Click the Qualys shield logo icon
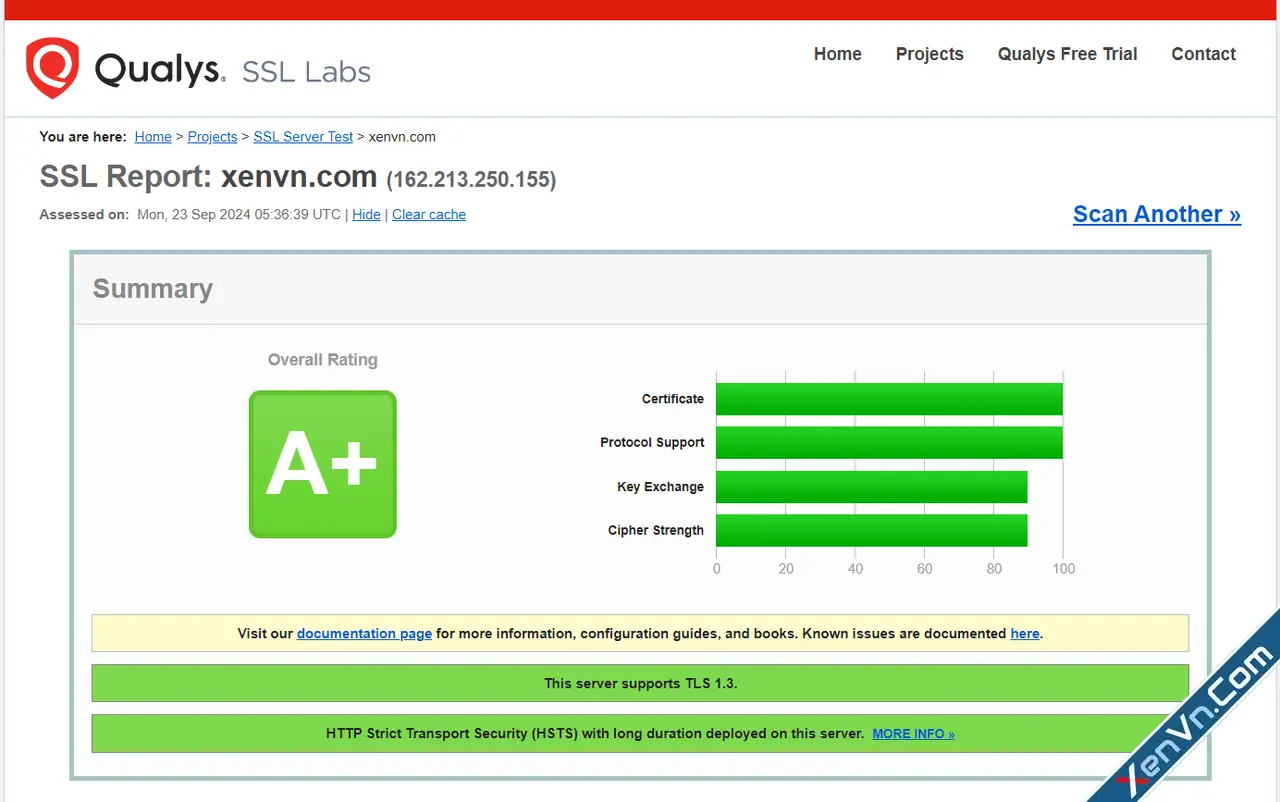The height and width of the screenshot is (802, 1280). [52, 68]
